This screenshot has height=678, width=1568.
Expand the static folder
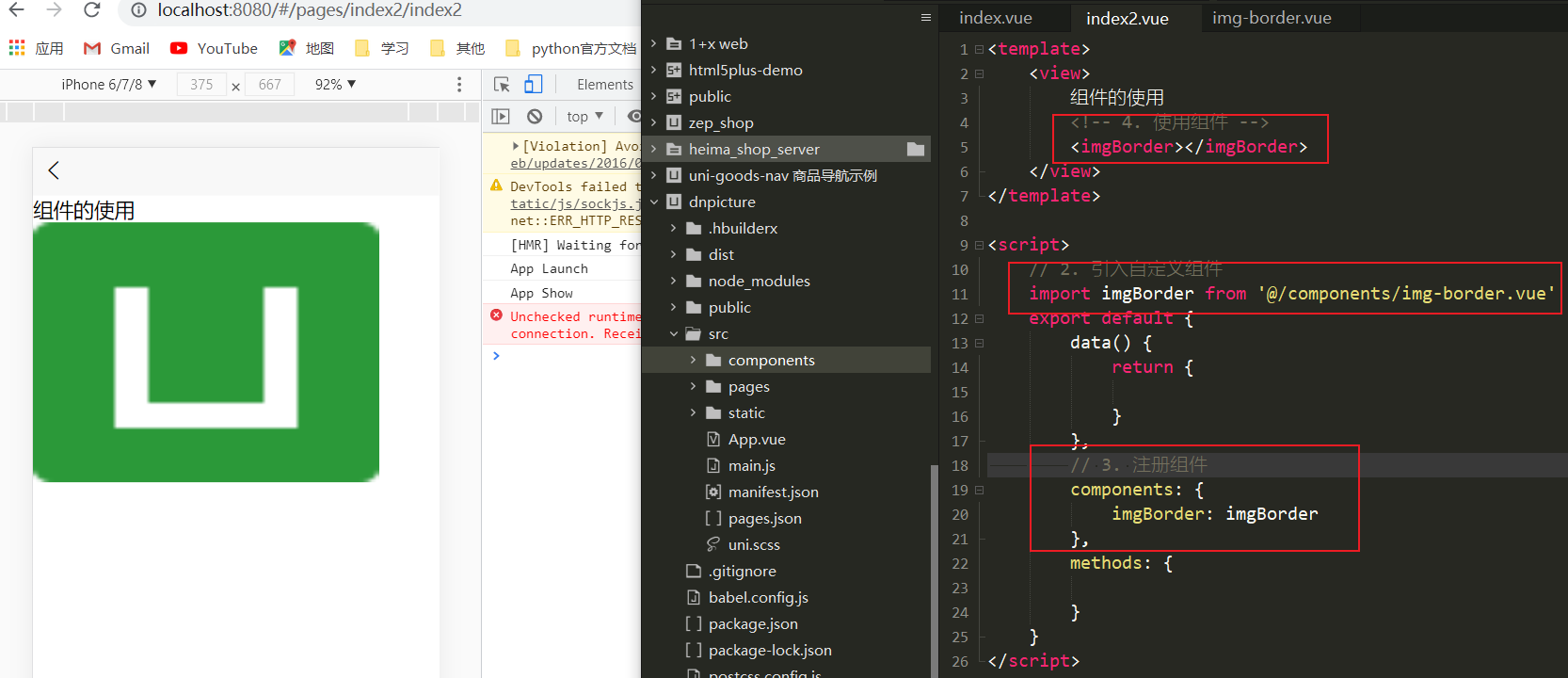coord(694,412)
